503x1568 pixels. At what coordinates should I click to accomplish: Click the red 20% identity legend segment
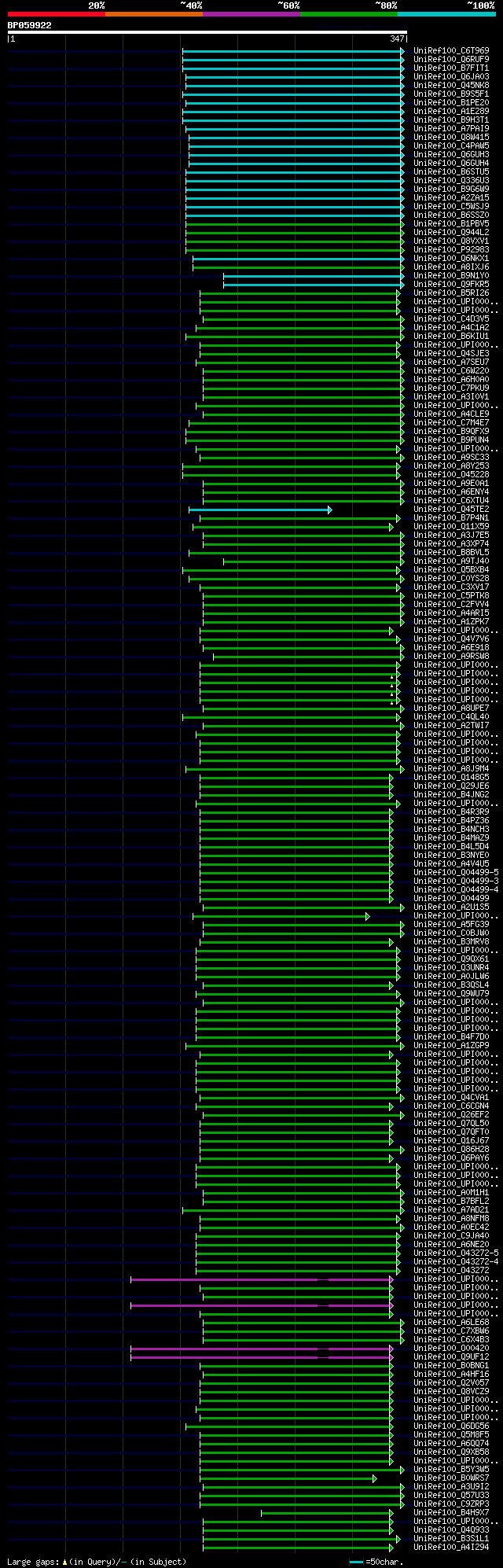[x=57, y=14]
